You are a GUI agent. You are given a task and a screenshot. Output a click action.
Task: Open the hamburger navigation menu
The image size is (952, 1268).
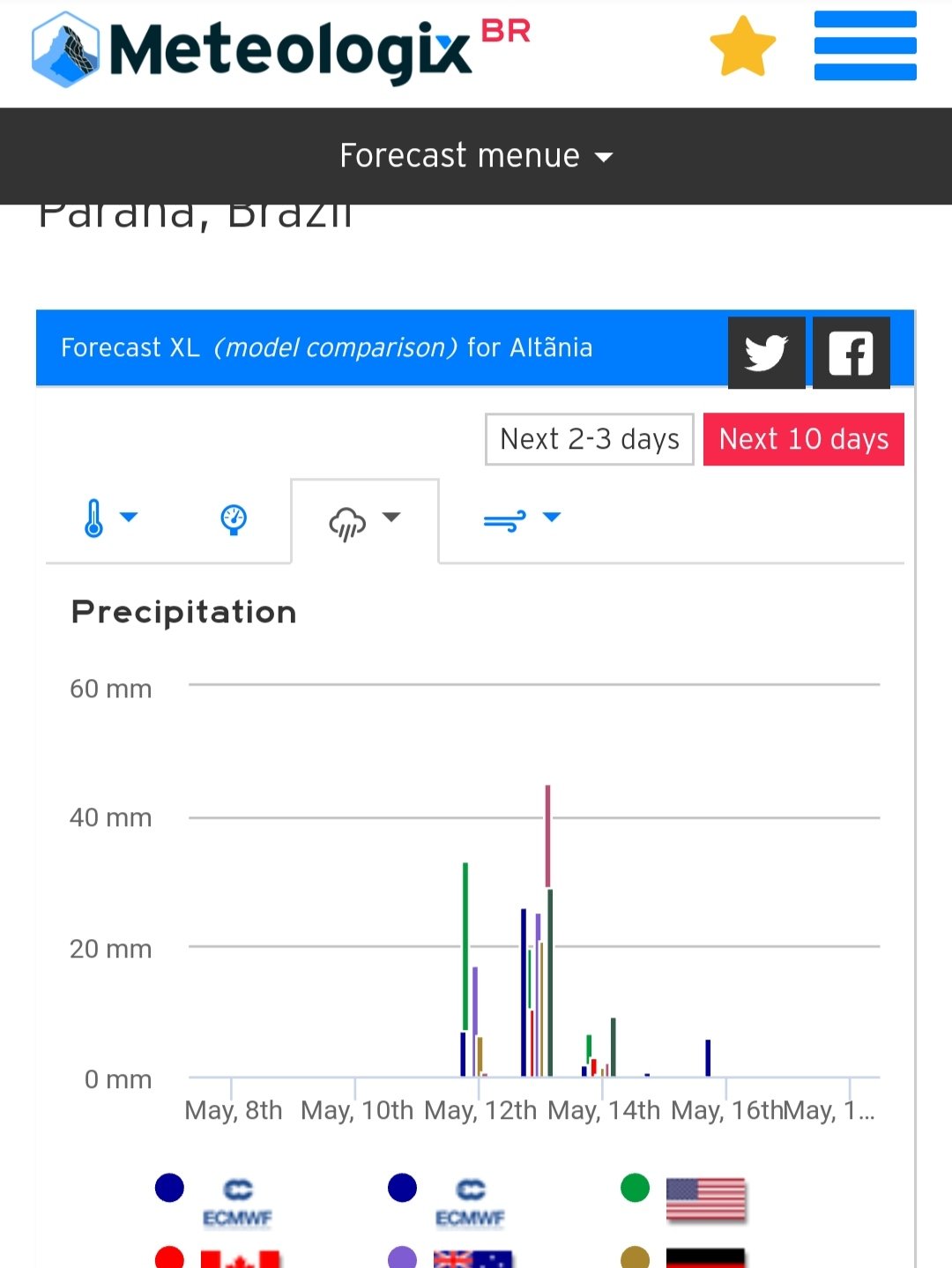[865, 45]
